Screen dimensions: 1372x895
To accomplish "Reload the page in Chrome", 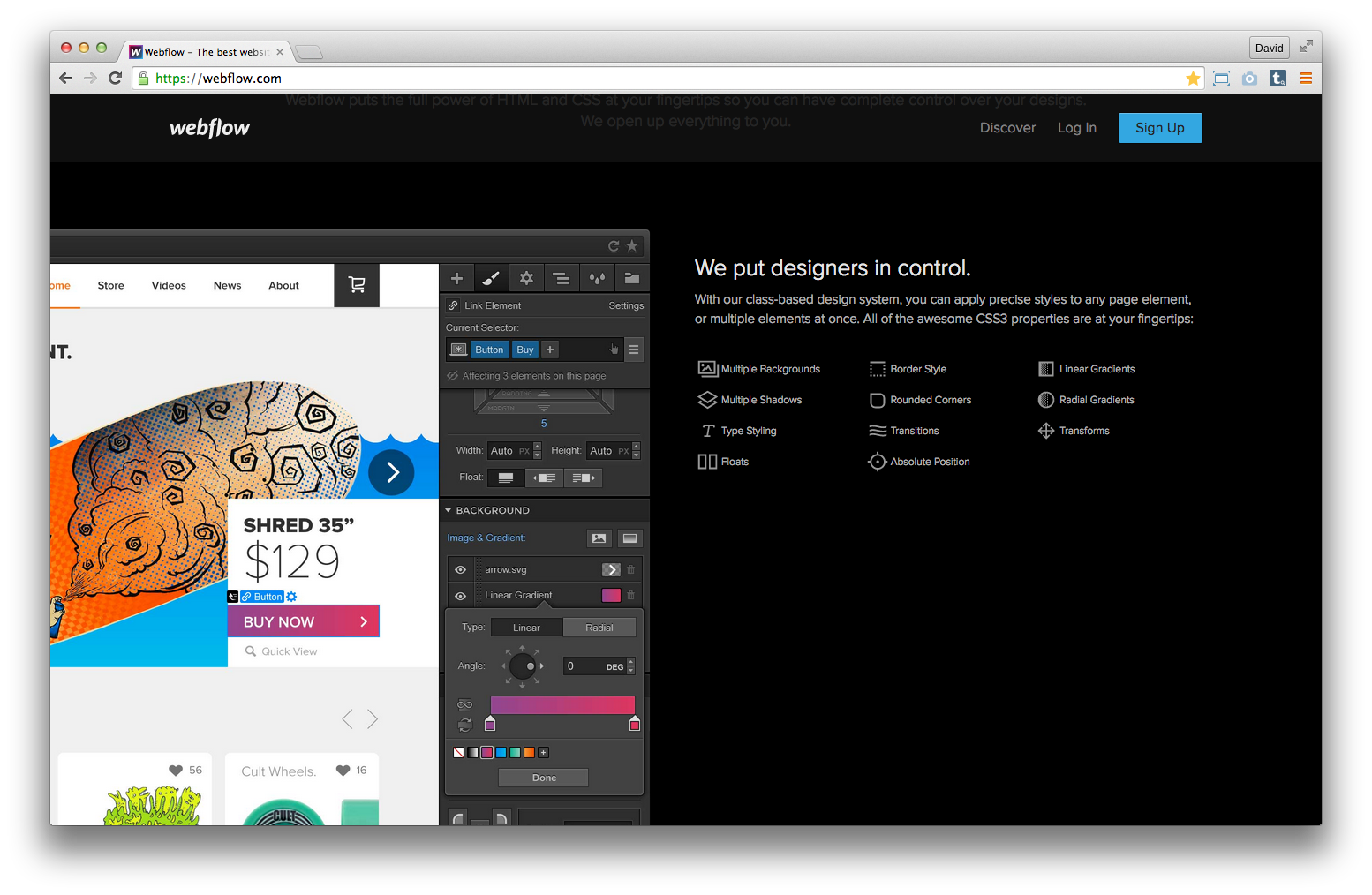I will pos(115,78).
